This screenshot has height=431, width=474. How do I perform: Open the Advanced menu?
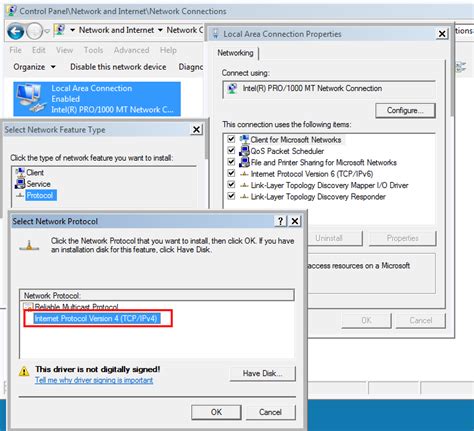[x=131, y=50]
